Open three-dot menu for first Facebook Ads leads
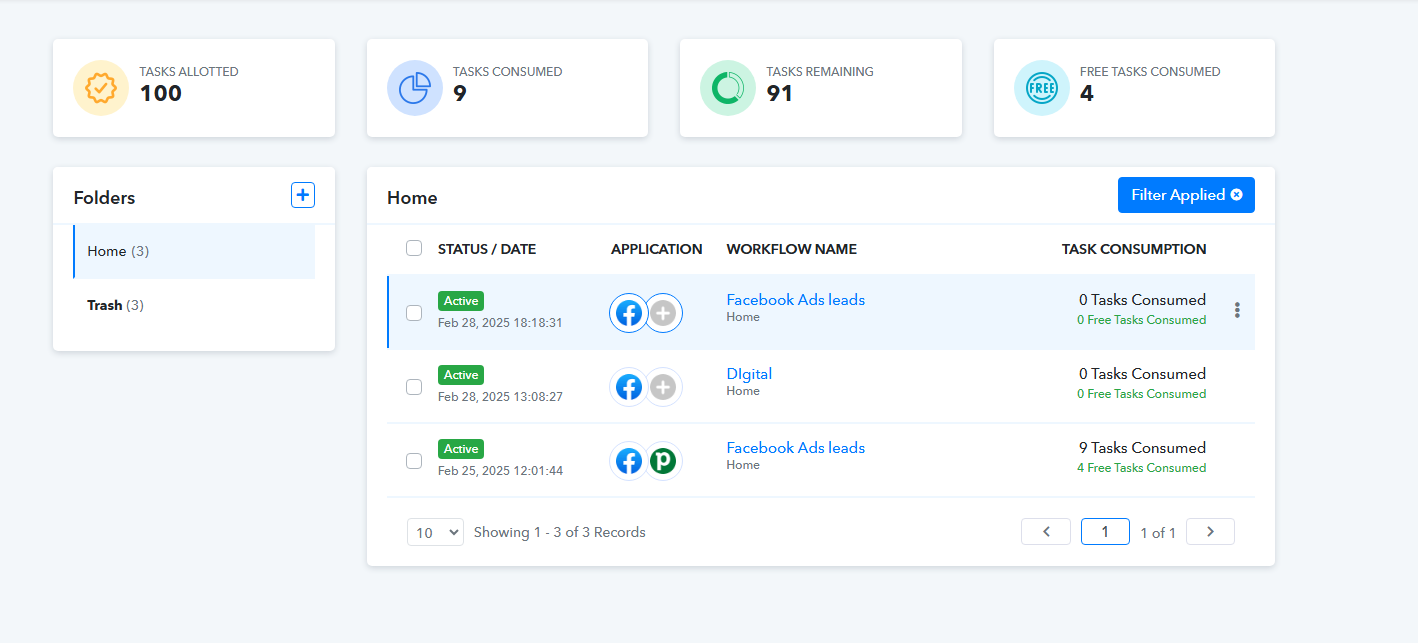The image size is (1418, 643). coord(1237,310)
